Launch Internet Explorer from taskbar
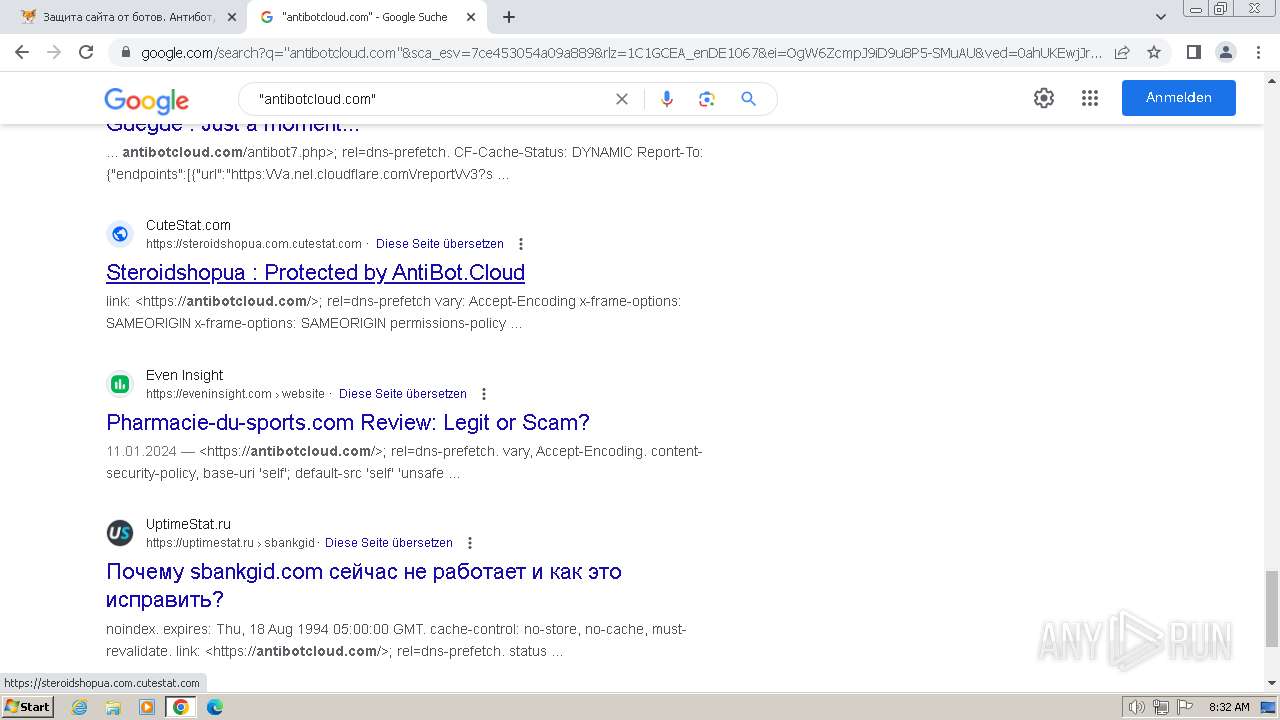1280x720 pixels. (x=80, y=707)
